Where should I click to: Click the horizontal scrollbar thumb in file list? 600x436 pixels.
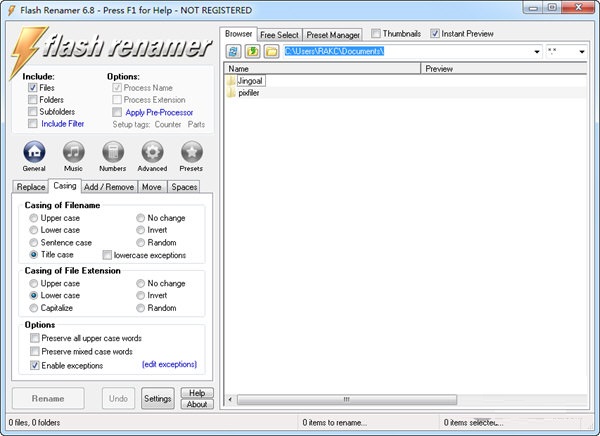[347, 400]
